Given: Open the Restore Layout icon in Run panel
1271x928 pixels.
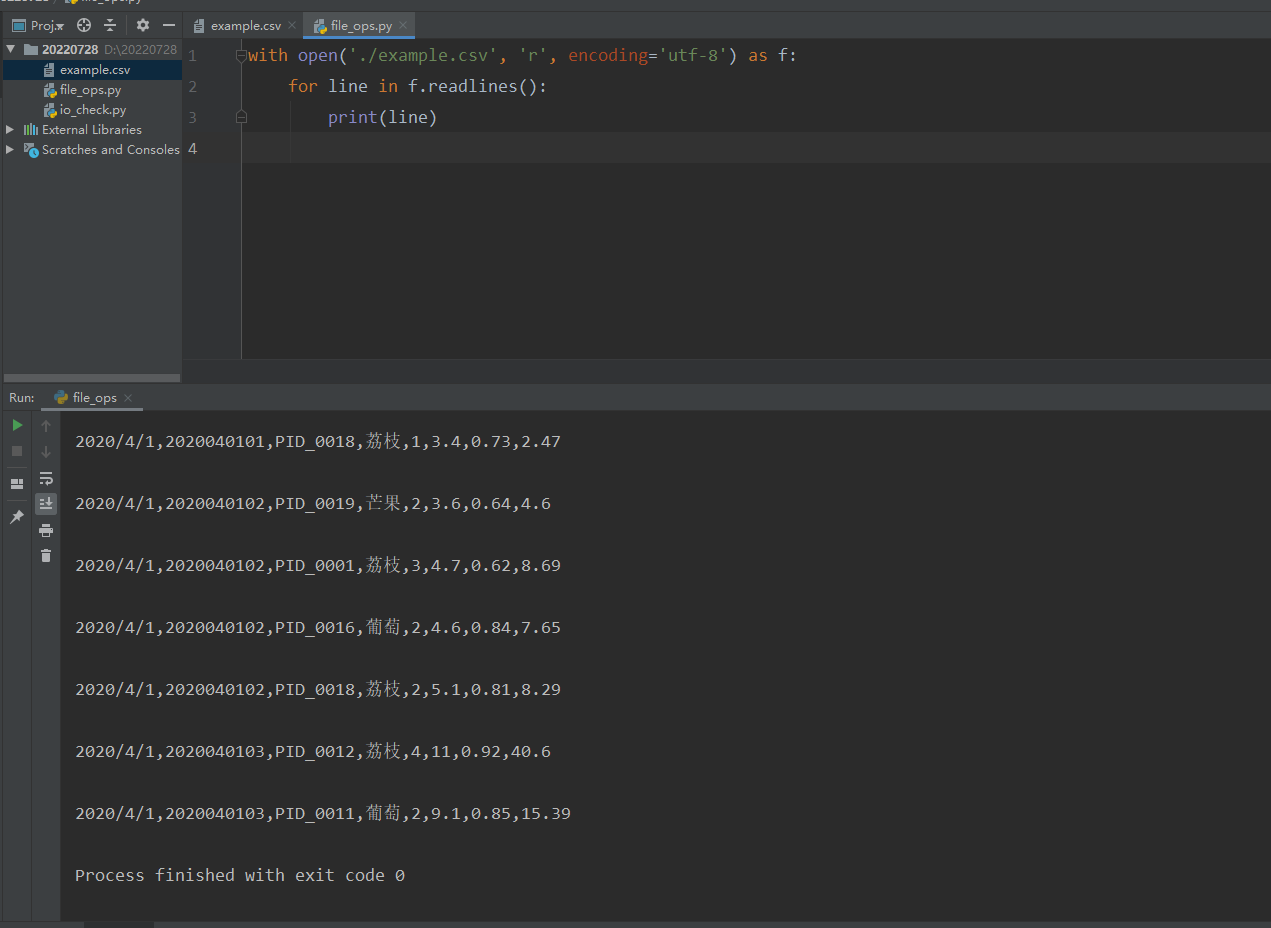Looking at the screenshot, I should 17,484.
